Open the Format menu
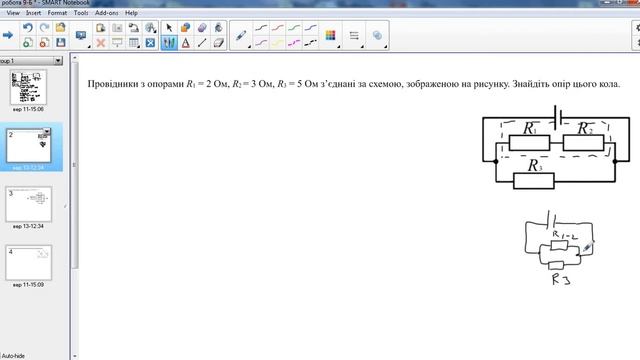 tap(57, 13)
